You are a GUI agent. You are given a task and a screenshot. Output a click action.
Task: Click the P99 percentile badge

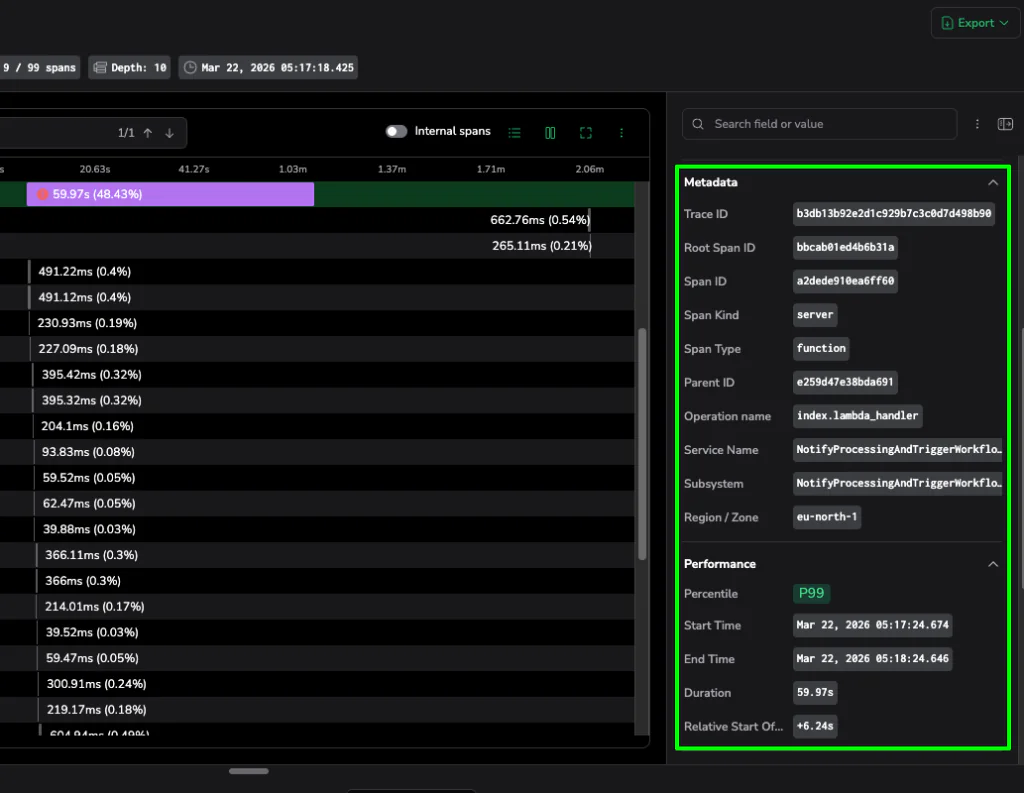click(x=811, y=593)
